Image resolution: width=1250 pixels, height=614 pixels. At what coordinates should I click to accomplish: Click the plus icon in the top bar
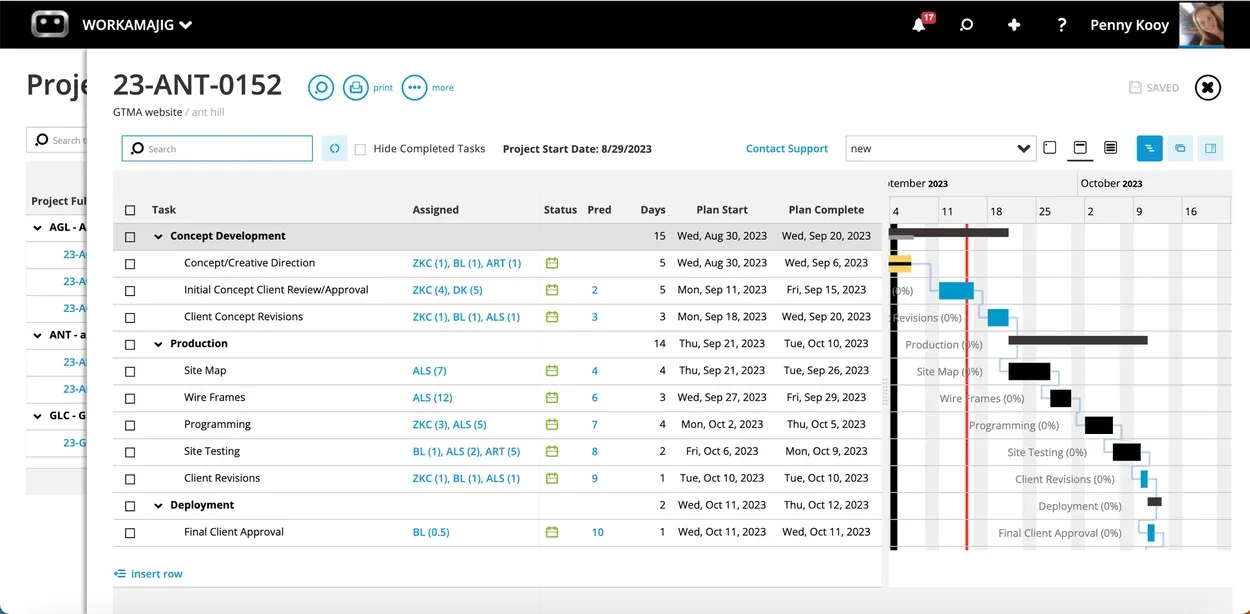1014,25
